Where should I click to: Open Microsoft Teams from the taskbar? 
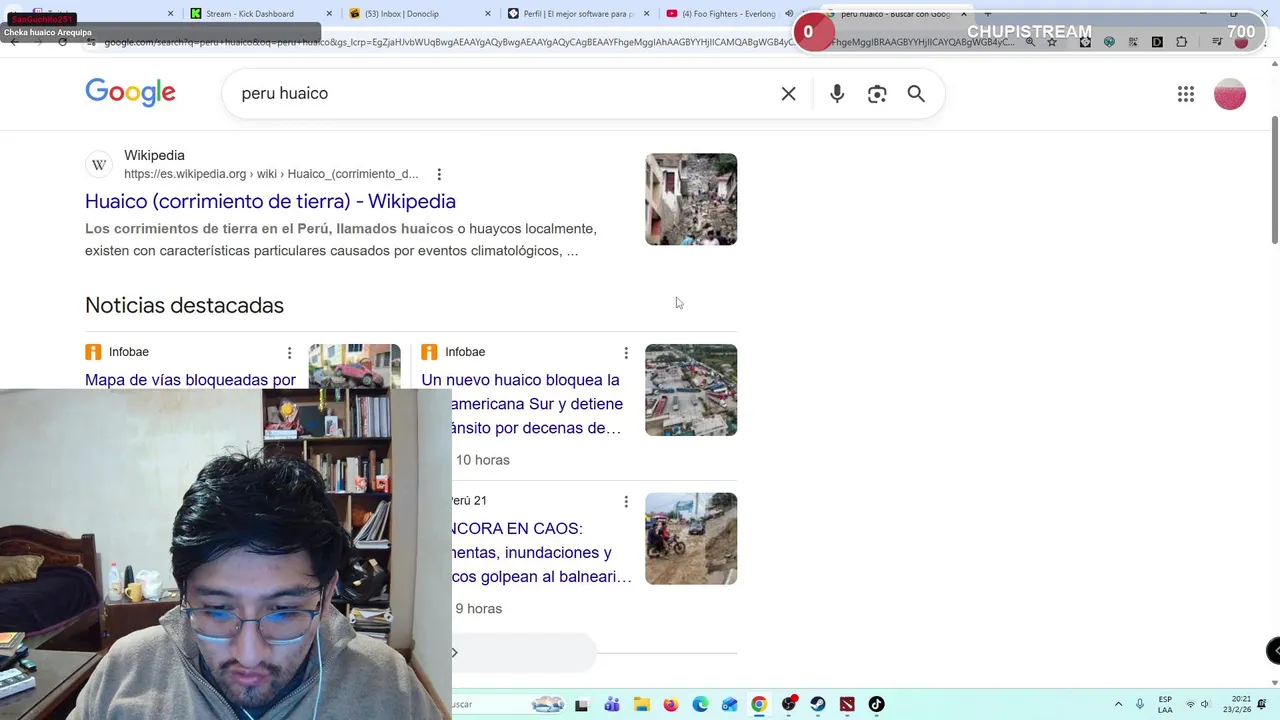(612, 705)
